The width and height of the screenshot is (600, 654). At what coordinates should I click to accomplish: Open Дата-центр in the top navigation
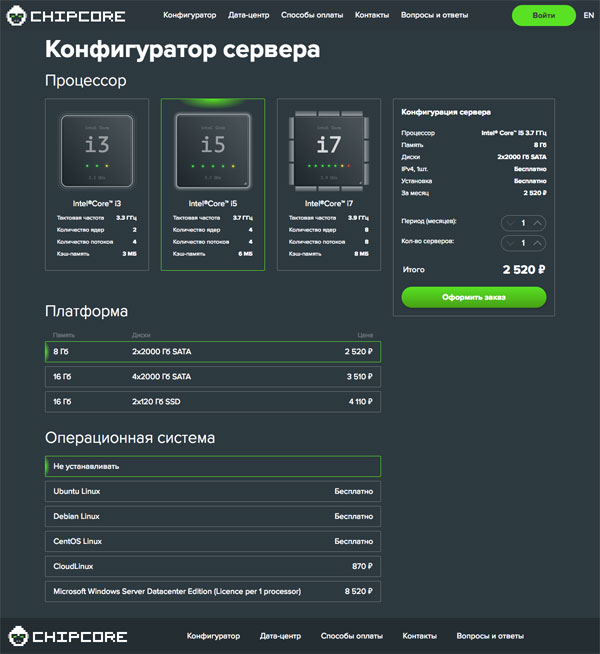click(x=249, y=15)
